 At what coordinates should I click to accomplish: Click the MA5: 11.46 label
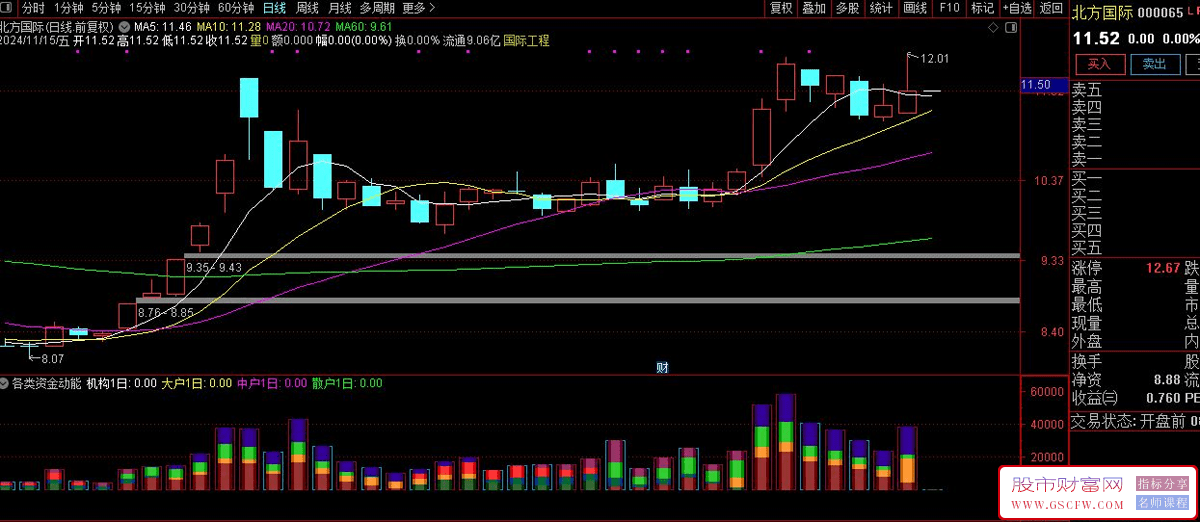click(x=162, y=27)
